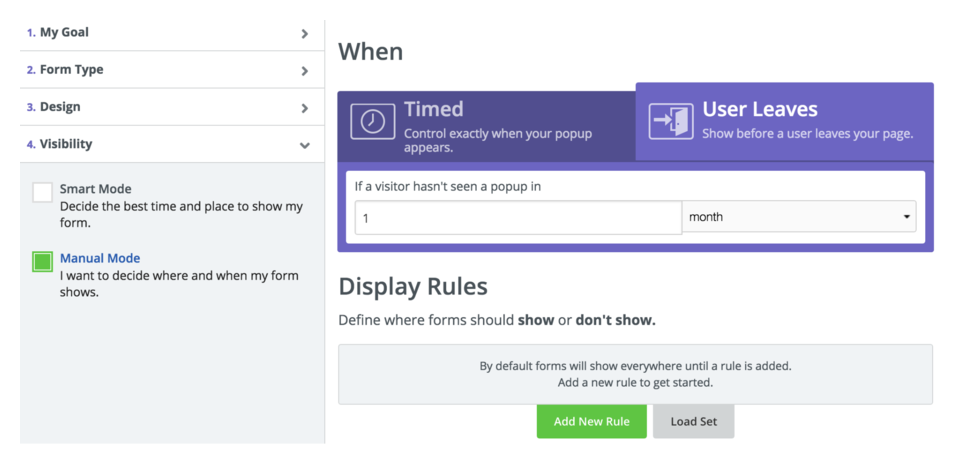
Task: Click 'Add a new rule to get started.' text
Action: coord(636,384)
